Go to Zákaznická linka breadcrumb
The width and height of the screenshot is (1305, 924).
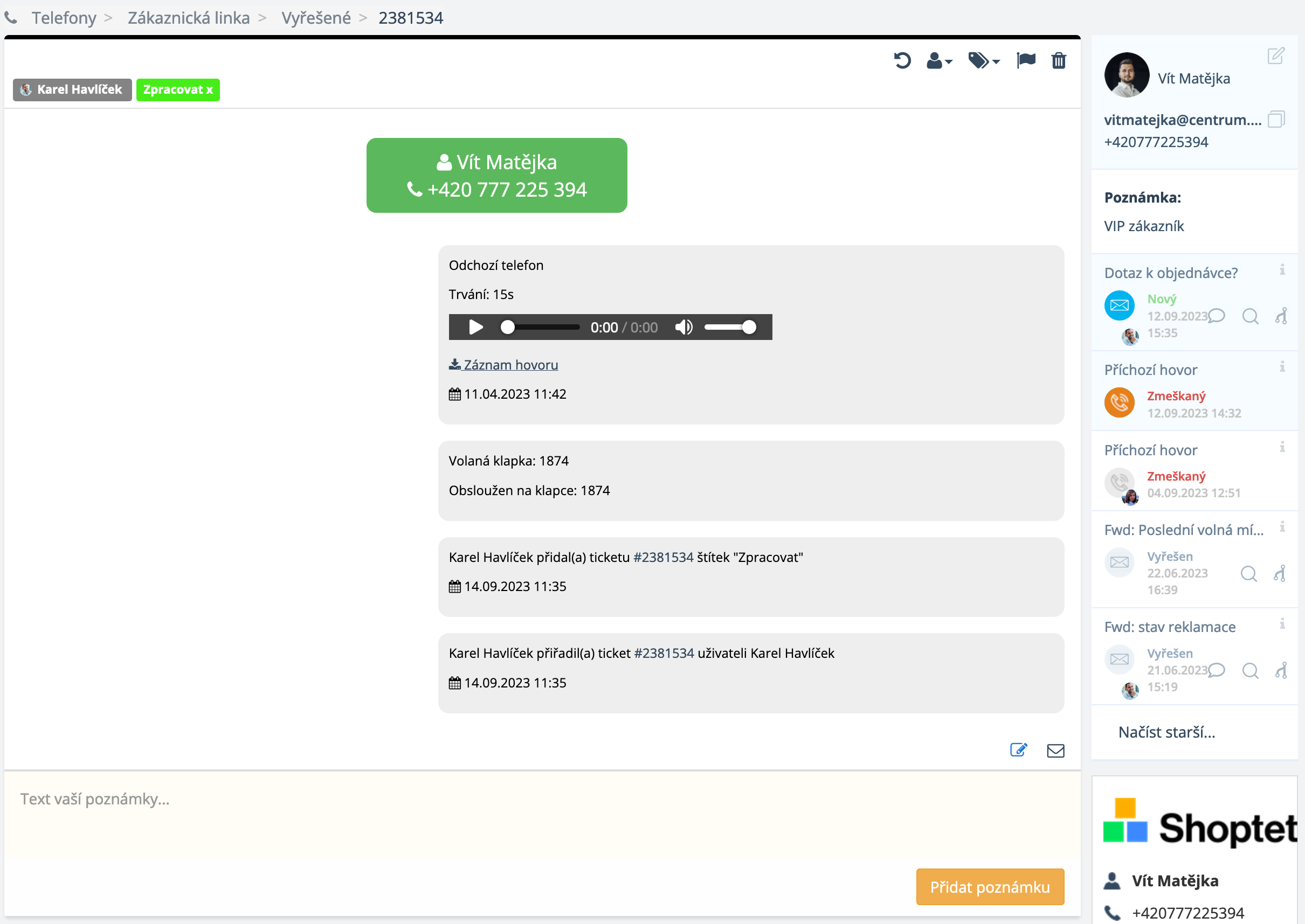[x=188, y=18]
